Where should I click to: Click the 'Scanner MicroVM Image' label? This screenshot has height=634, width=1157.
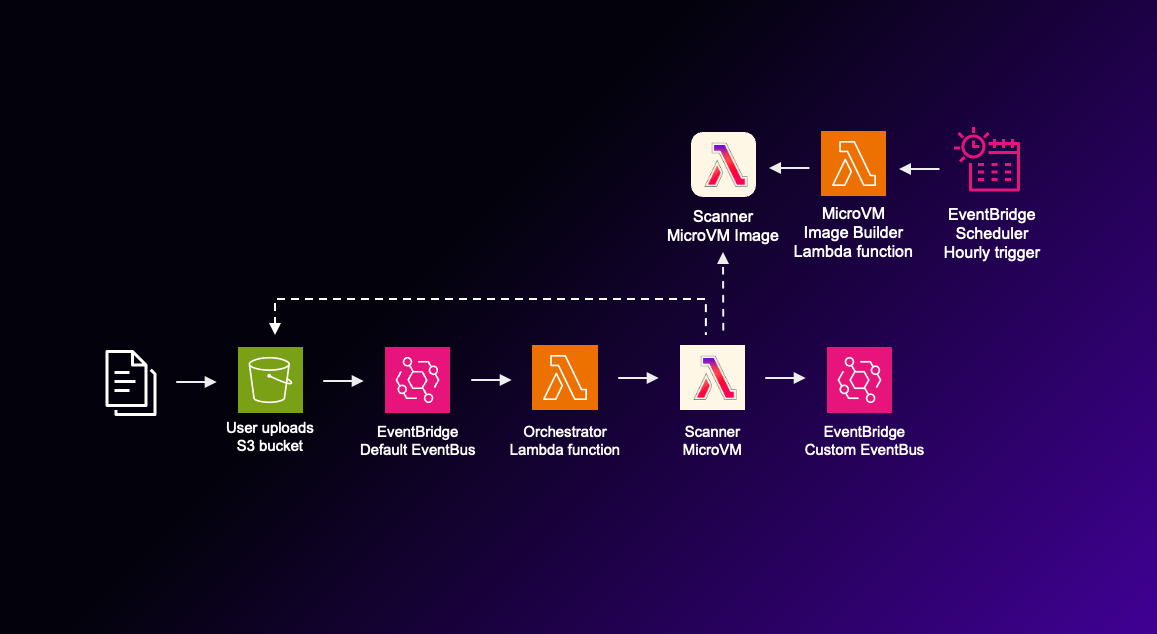723,226
